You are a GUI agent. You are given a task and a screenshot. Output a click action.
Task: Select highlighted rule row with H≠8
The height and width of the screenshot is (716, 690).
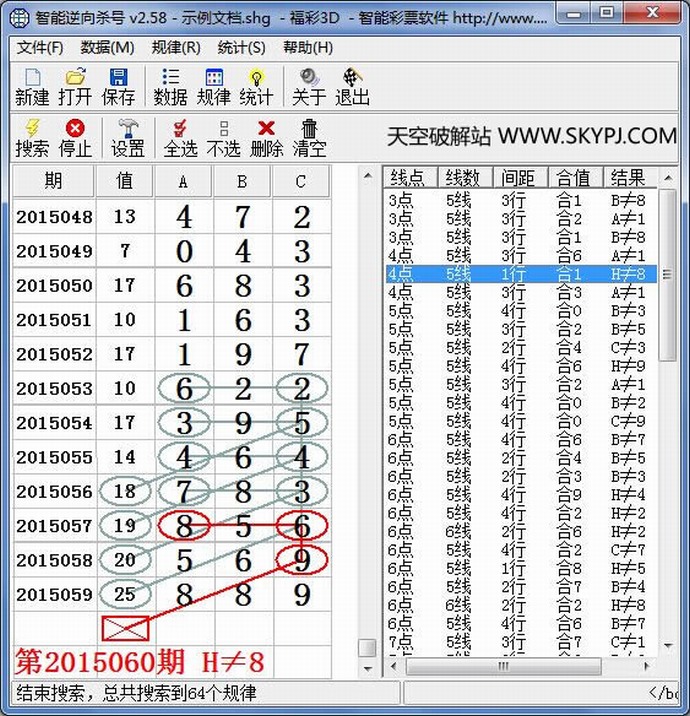click(x=520, y=274)
